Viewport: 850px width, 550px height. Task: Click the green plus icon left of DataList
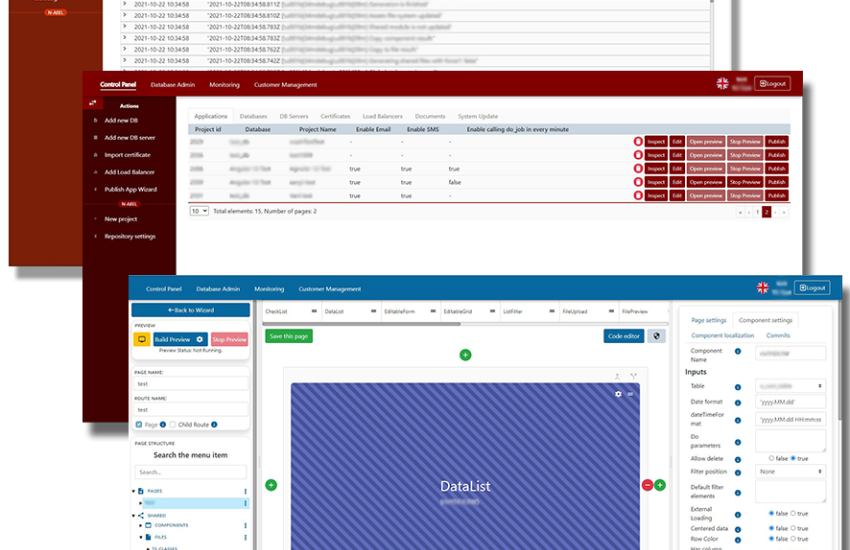click(271, 485)
